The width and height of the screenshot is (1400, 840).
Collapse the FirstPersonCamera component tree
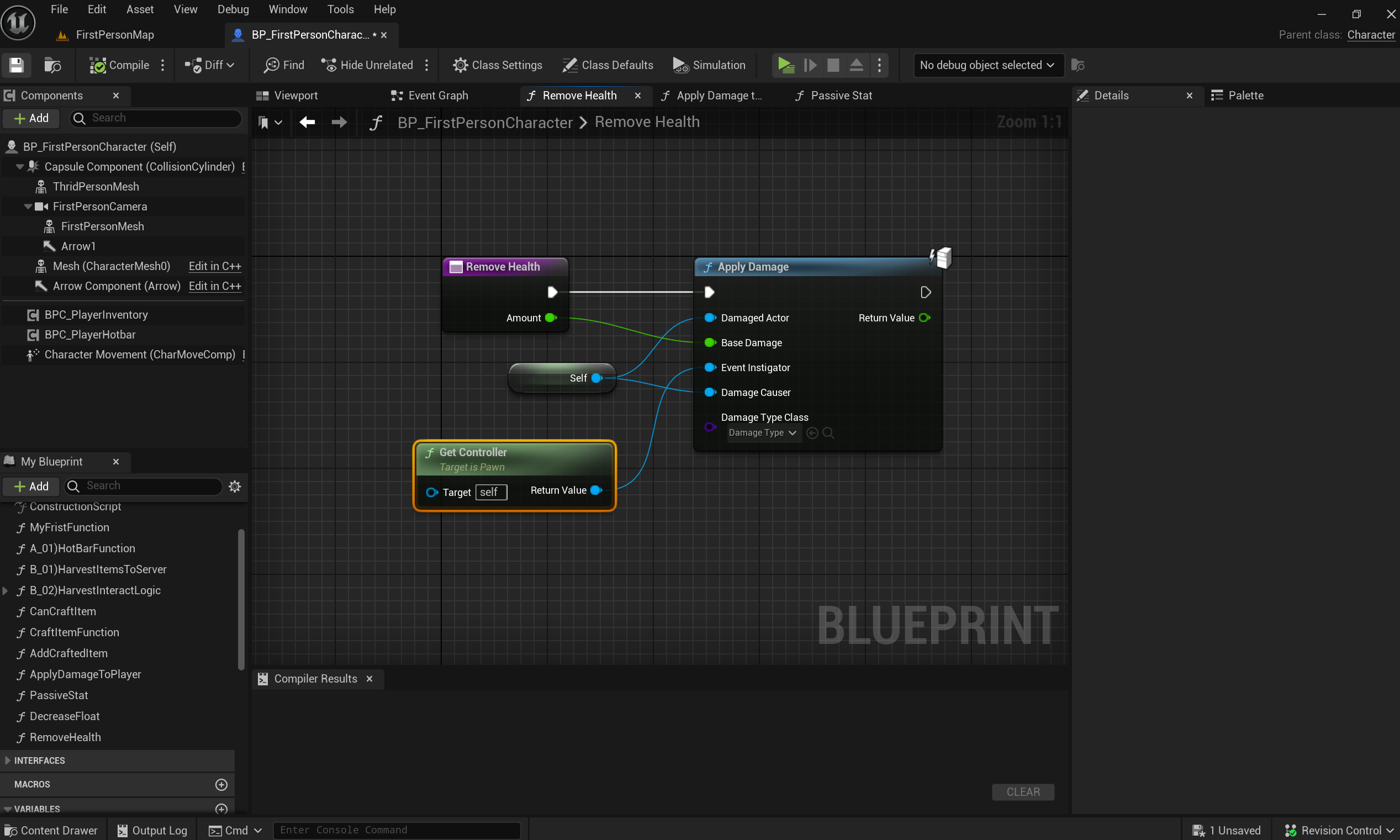pos(28,207)
